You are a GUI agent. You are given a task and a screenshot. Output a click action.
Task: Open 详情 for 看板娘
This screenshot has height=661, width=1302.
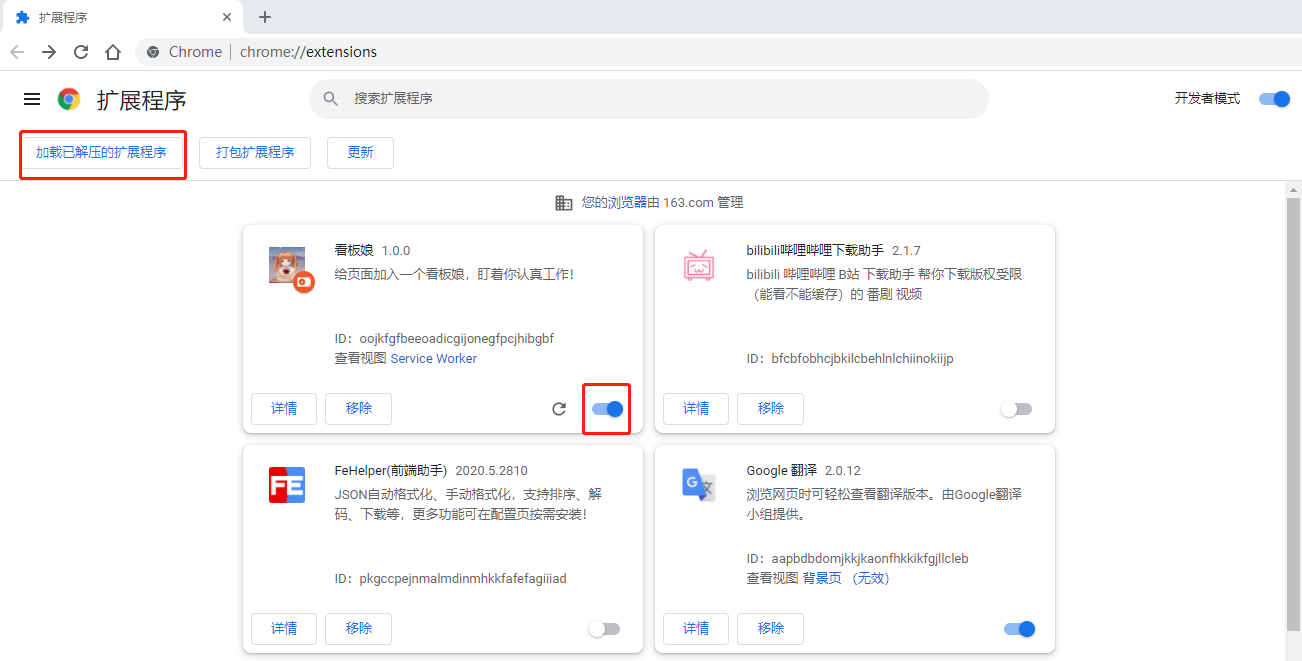coord(284,409)
